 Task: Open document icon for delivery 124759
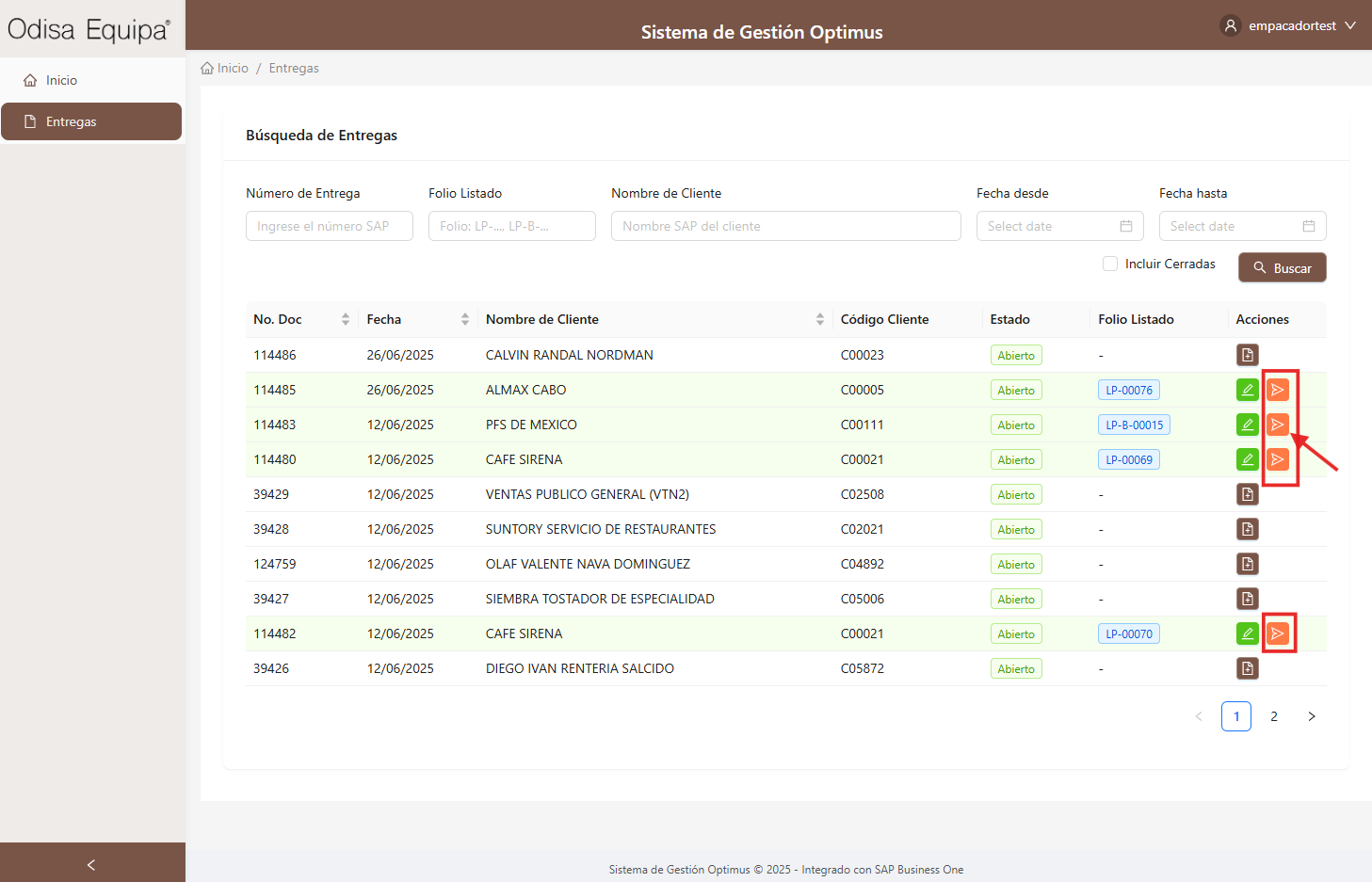tap(1247, 564)
